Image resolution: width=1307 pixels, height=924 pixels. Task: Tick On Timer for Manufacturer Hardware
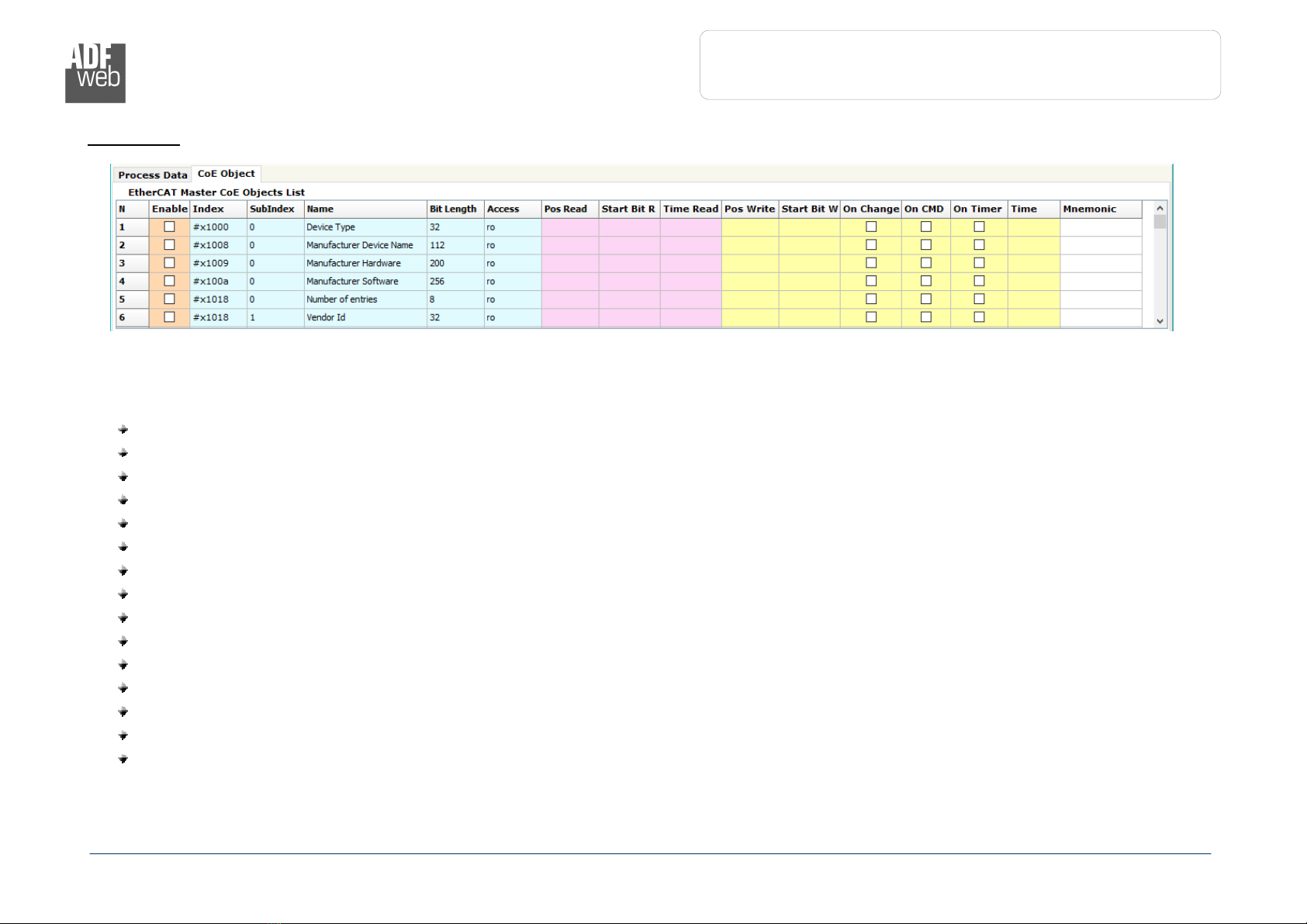[979, 263]
